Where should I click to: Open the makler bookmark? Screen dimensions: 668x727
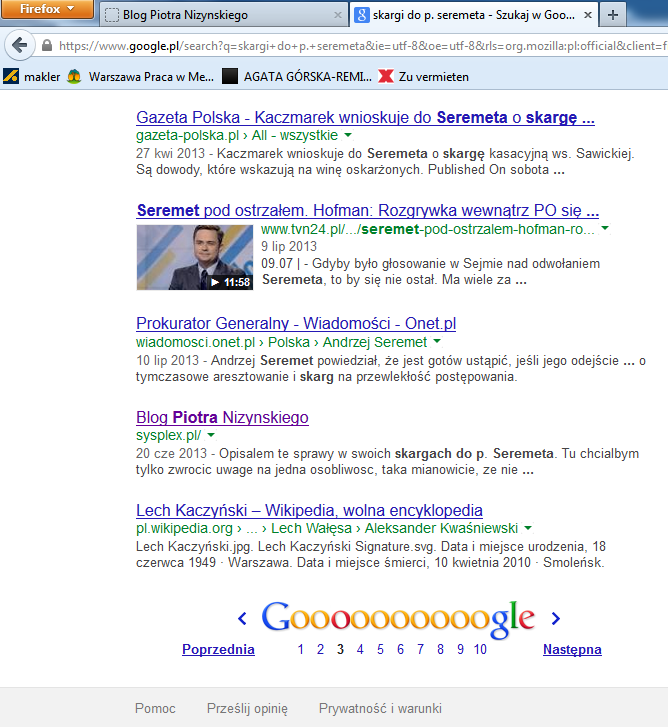click(x=32, y=77)
